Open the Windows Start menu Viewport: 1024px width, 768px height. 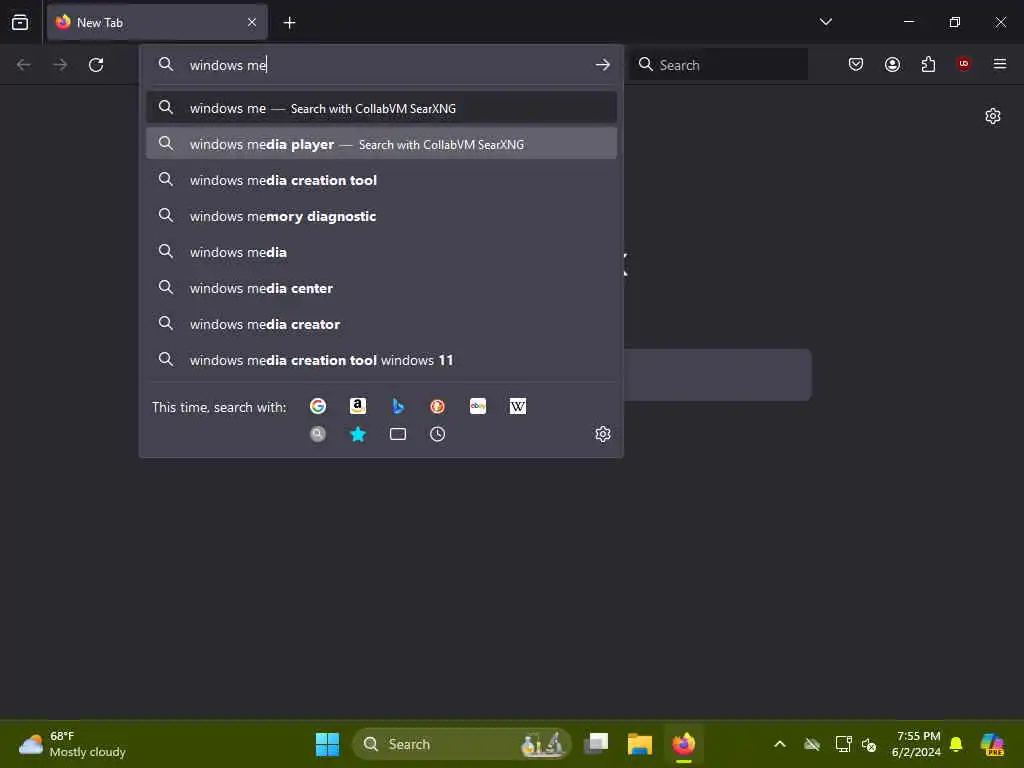[x=327, y=744]
